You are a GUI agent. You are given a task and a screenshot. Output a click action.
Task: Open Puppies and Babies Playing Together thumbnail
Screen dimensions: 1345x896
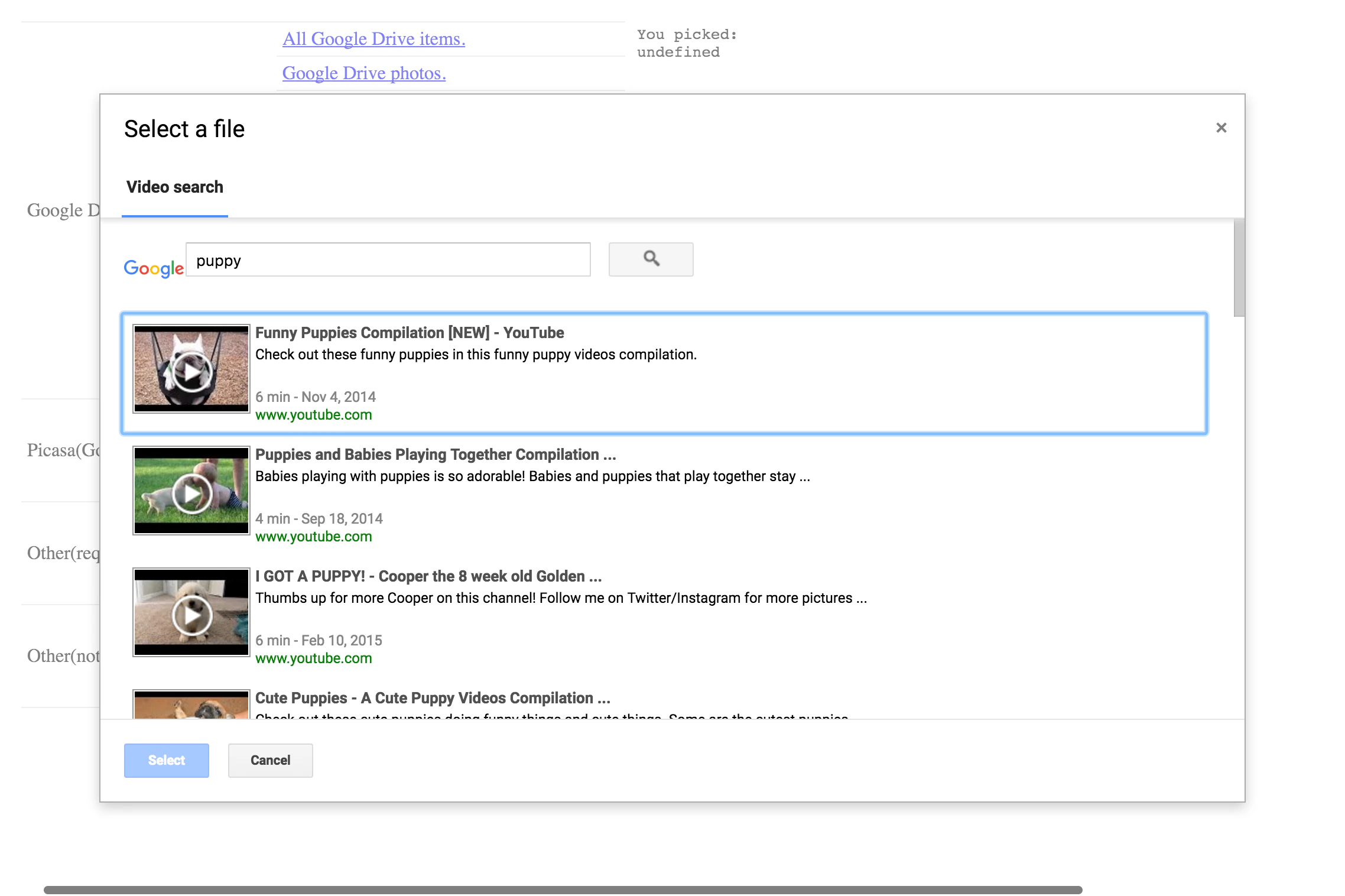click(x=191, y=491)
